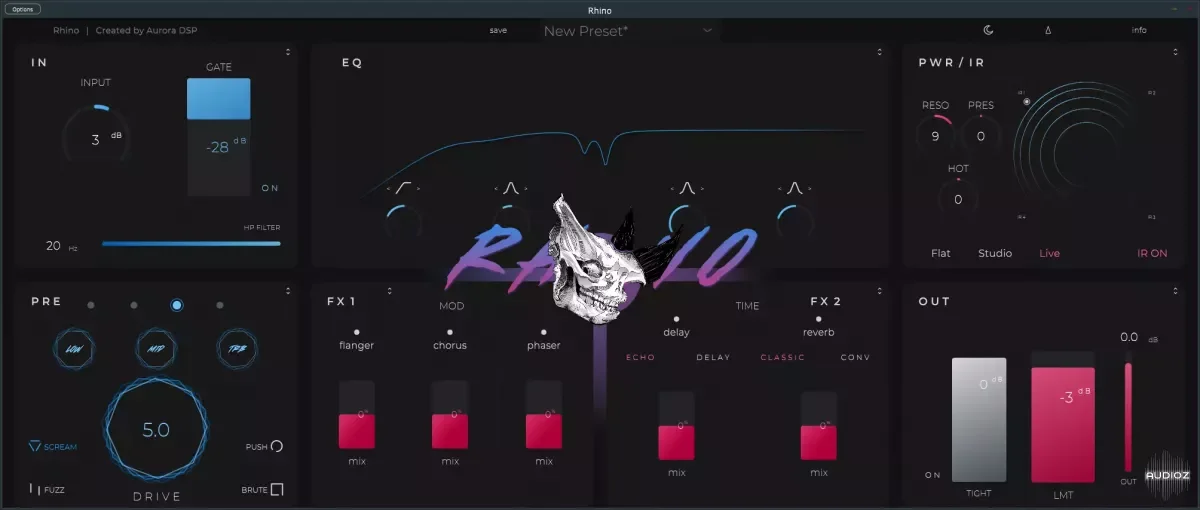
Task: Select DELAY delay type
Action: tap(713, 357)
